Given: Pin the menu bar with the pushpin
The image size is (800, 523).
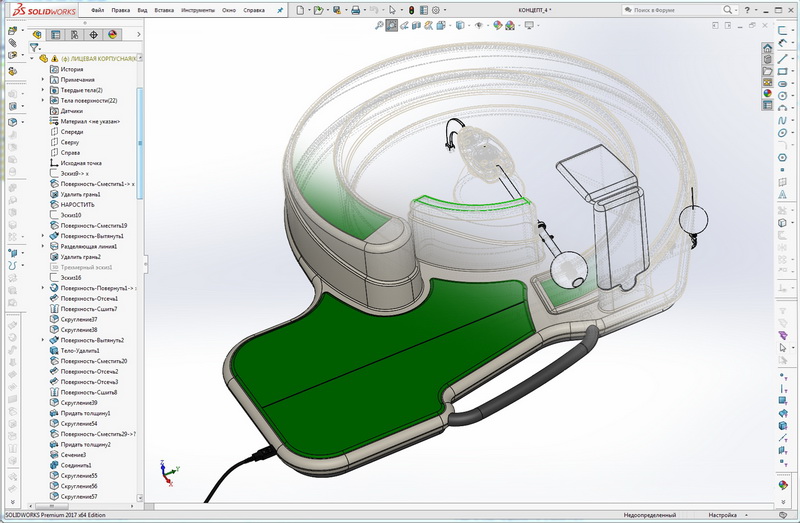Looking at the screenshot, I should [278, 10].
